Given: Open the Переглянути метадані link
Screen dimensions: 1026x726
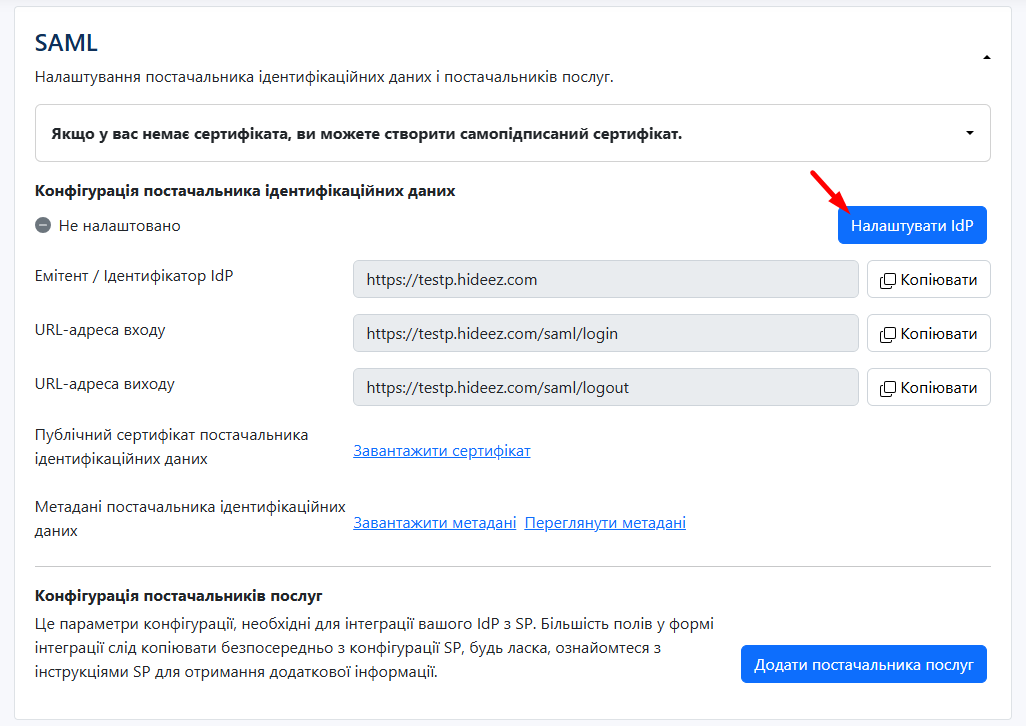Looking at the screenshot, I should pyautogui.click(x=605, y=523).
